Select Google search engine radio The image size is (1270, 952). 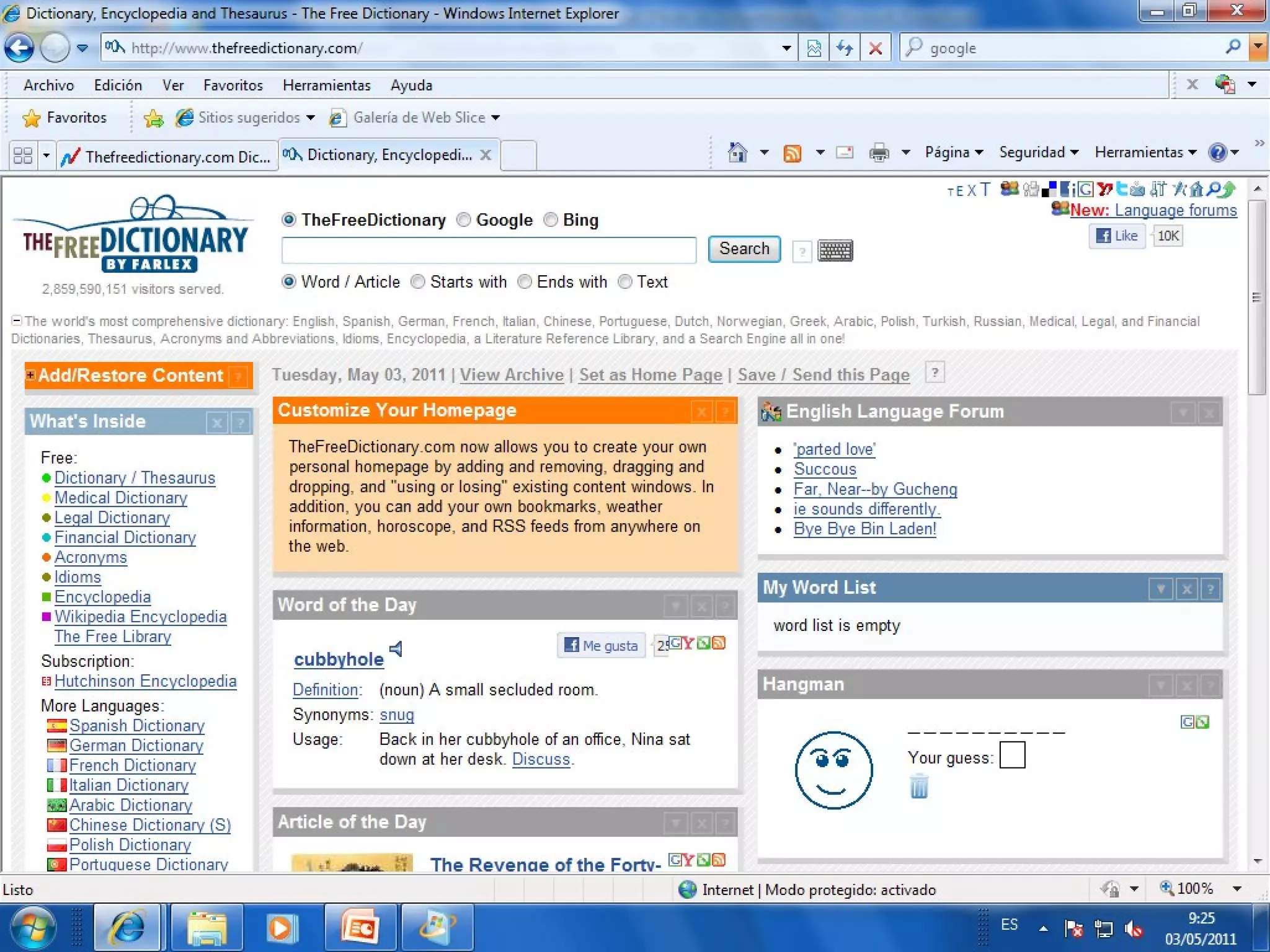[463, 219]
